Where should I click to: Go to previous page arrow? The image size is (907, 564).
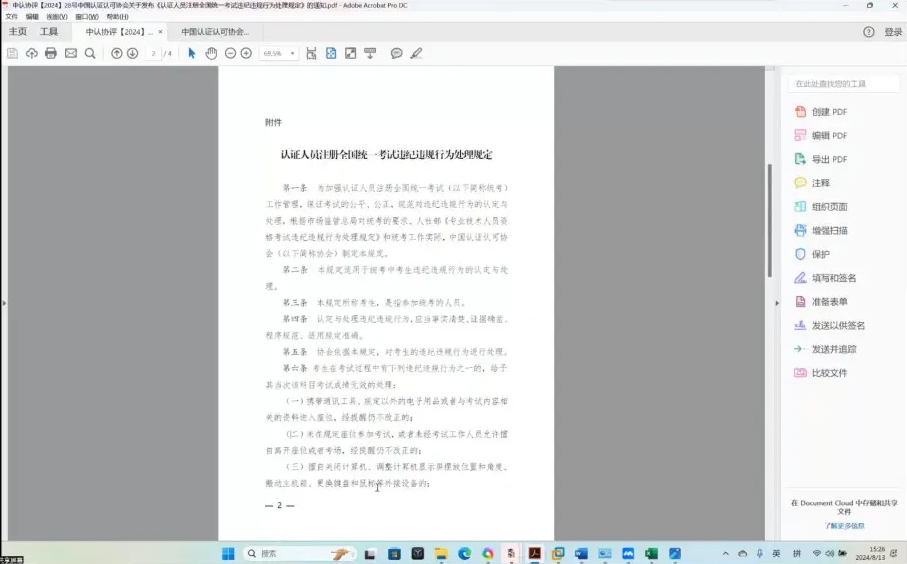(x=116, y=53)
